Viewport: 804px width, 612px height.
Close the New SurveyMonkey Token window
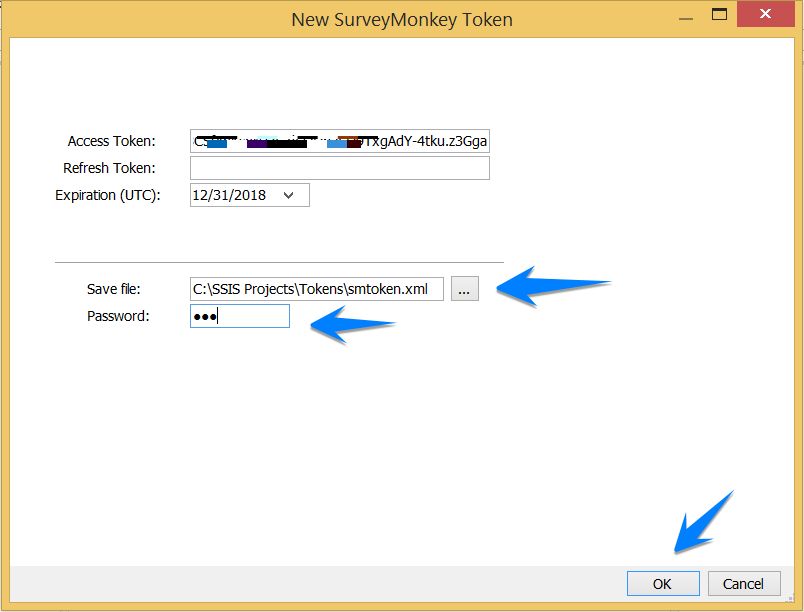765,14
